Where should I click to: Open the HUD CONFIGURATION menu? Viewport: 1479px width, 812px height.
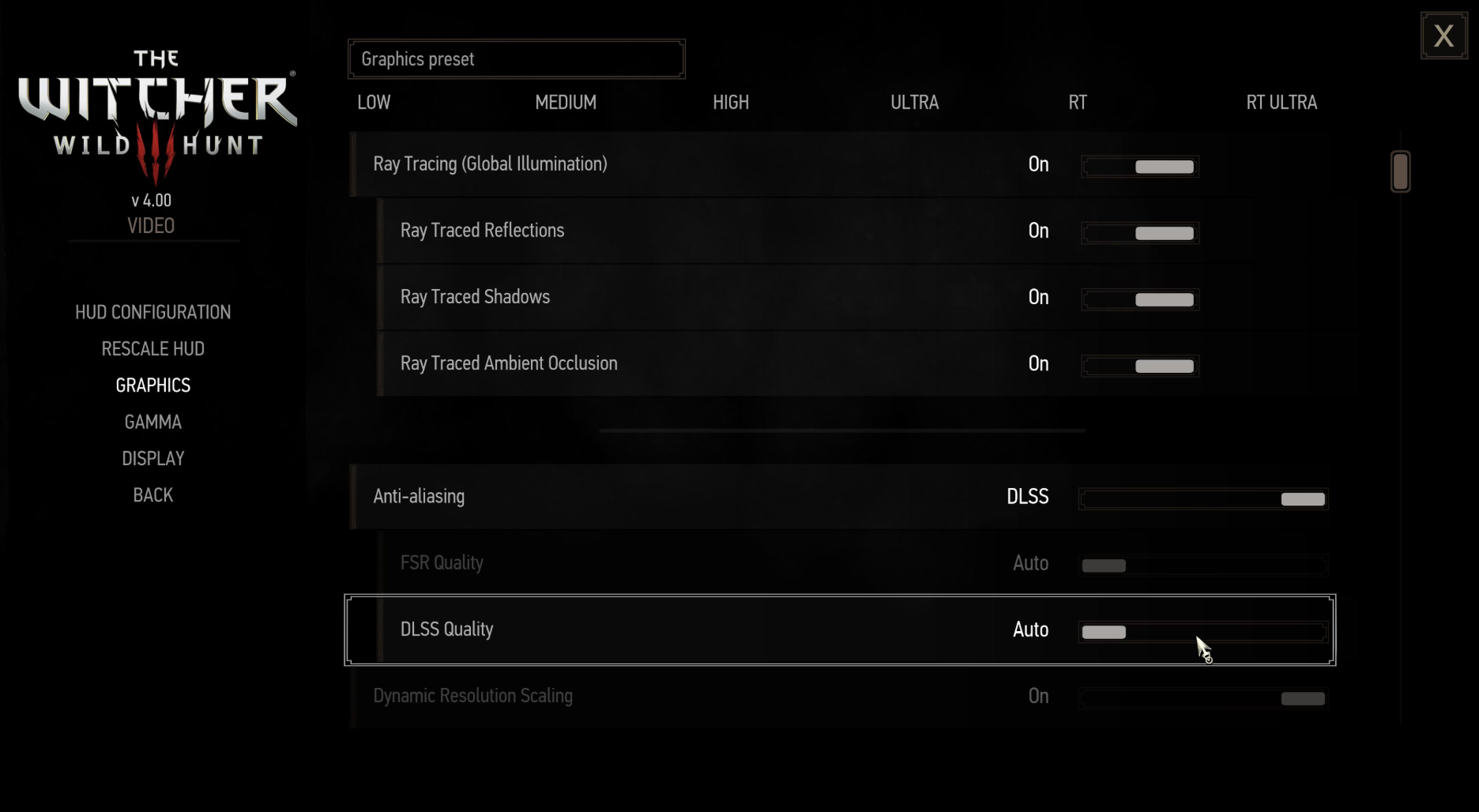(x=153, y=312)
